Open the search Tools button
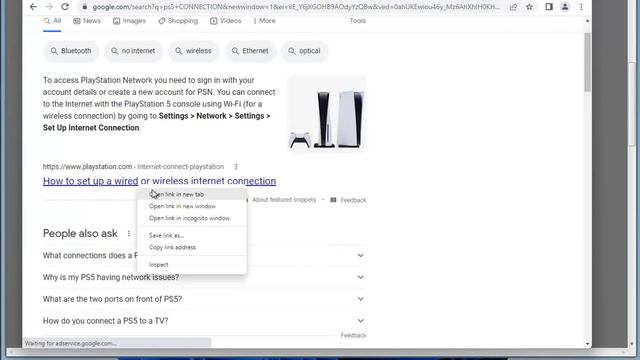The height and width of the screenshot is (360, 640). tap(358, 21)
